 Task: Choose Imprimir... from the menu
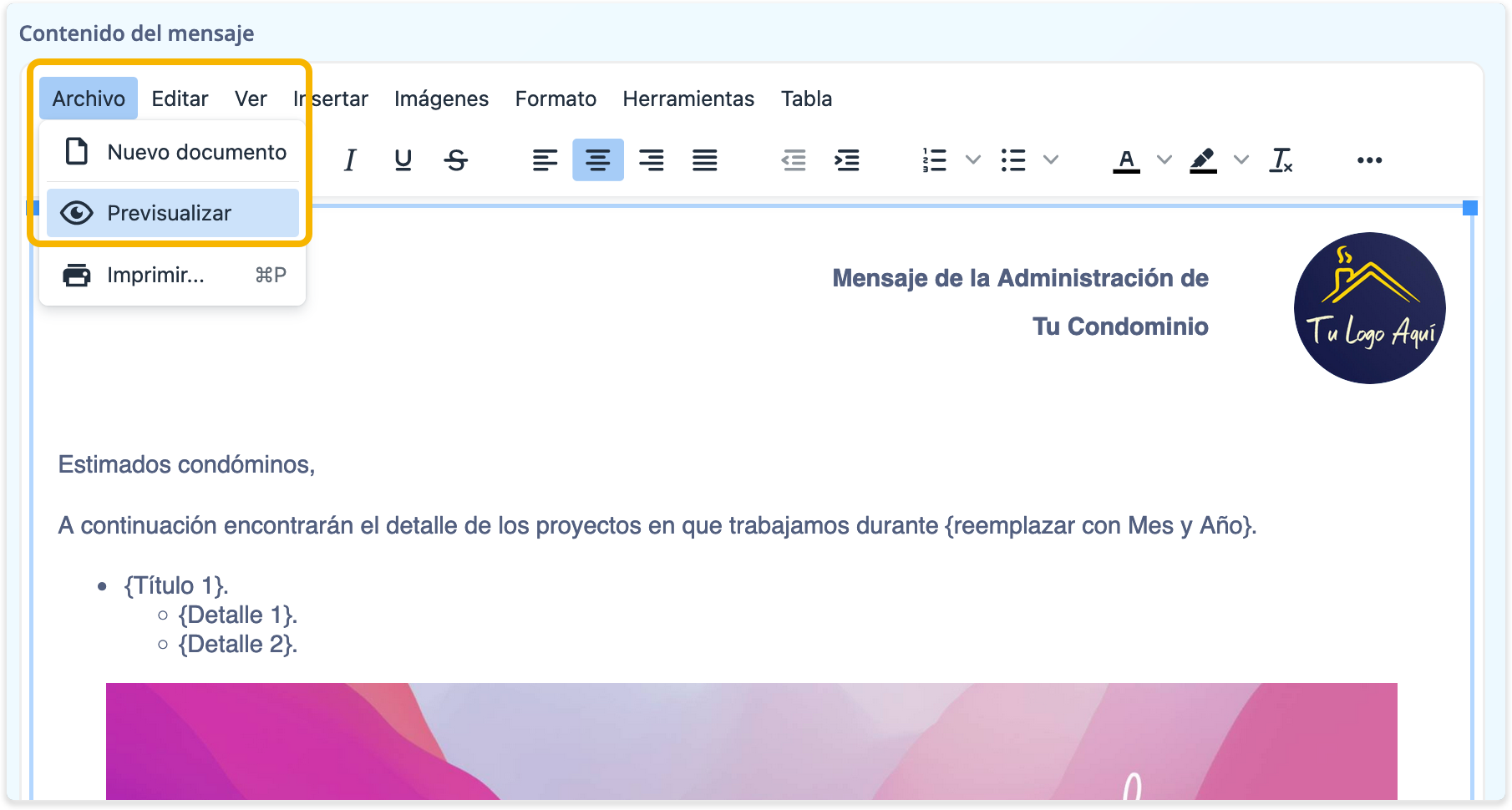click(173, 275)
